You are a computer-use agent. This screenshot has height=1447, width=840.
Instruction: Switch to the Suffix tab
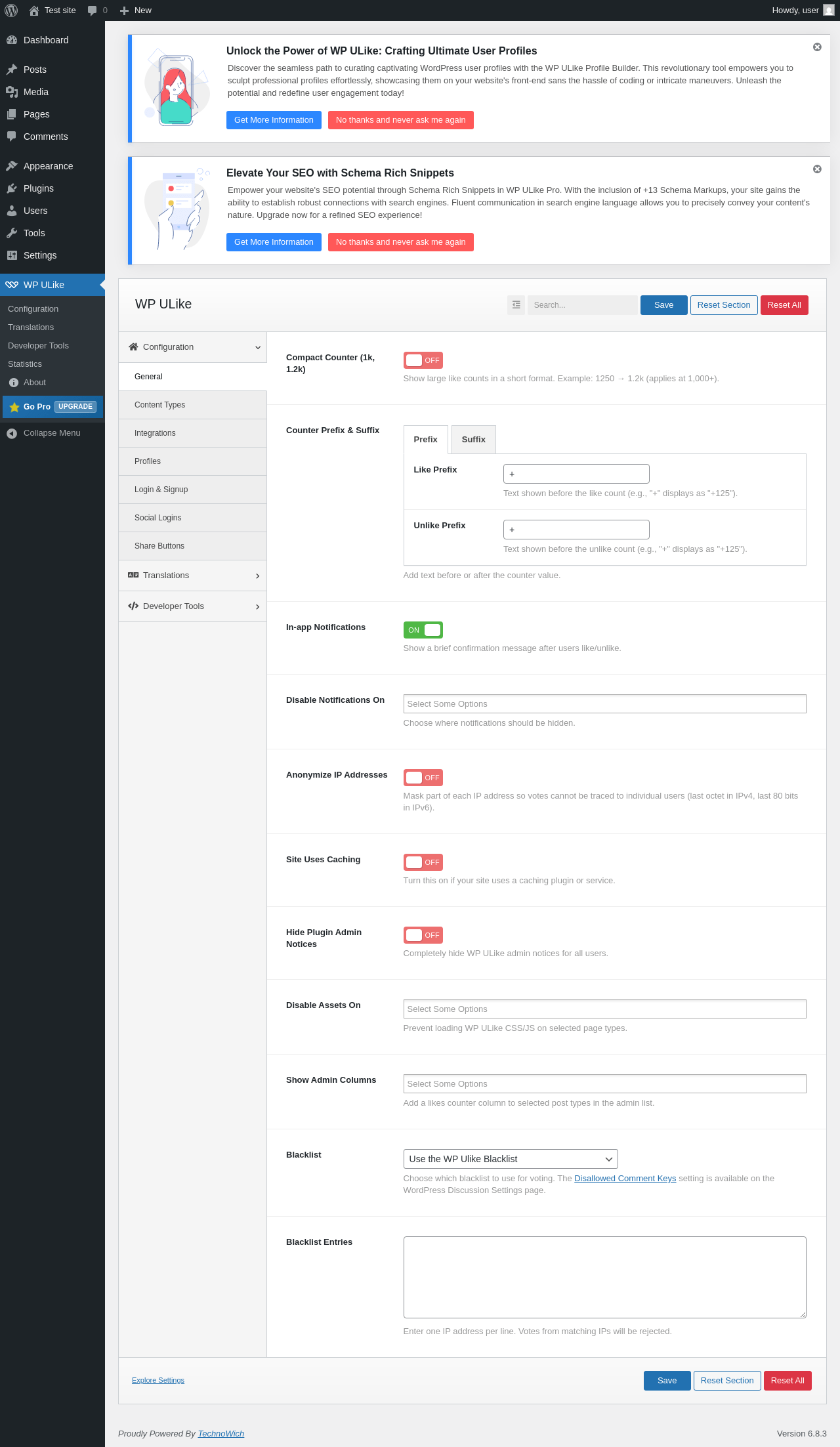474,440
